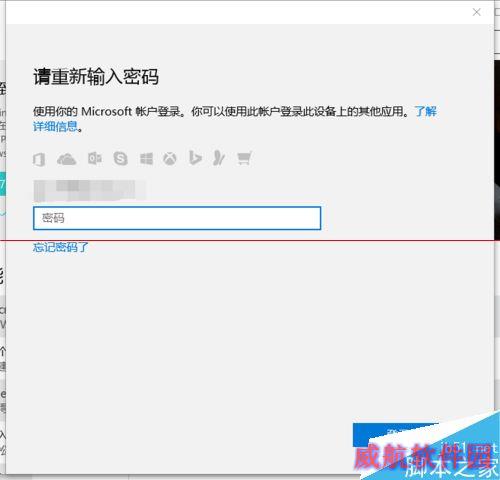Click the 请重新输入密码 heading
This screenshot has width=500, height=480.
point(96,77)
